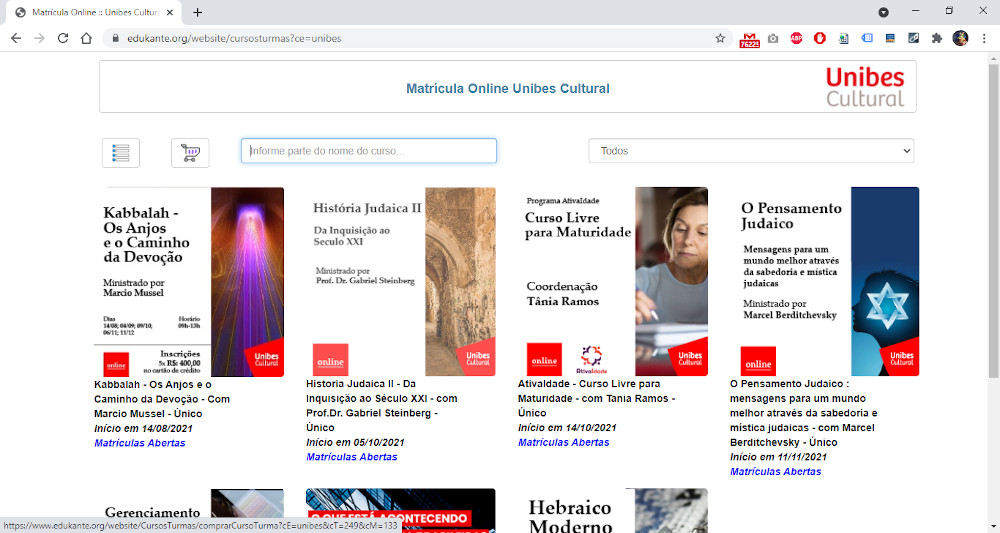Click Matrículas Abertas under Kabbalah course
1000x533 pixels.
(x=140, y=443)
